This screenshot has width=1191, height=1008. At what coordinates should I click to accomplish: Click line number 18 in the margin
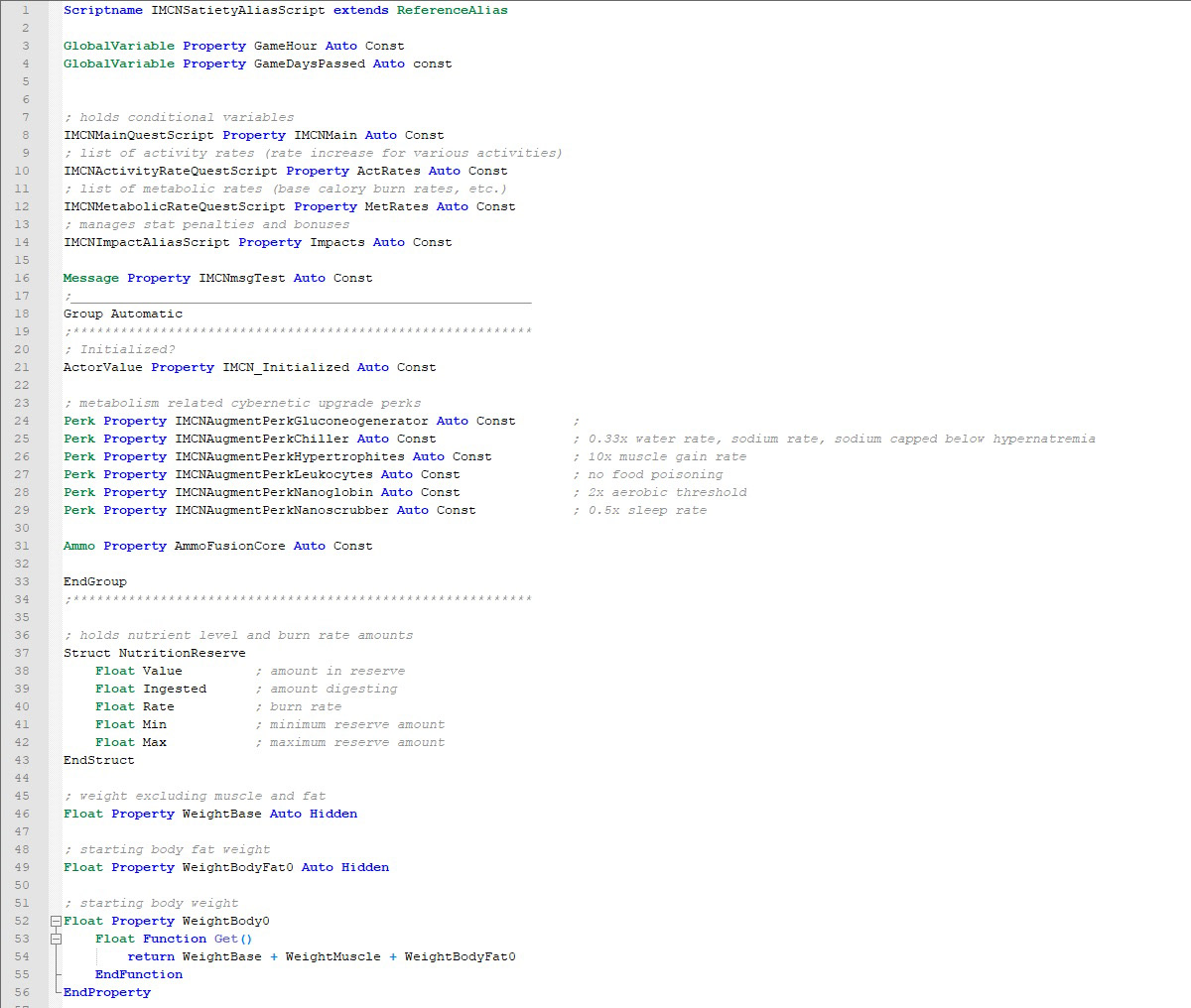[x=22, y=314]
